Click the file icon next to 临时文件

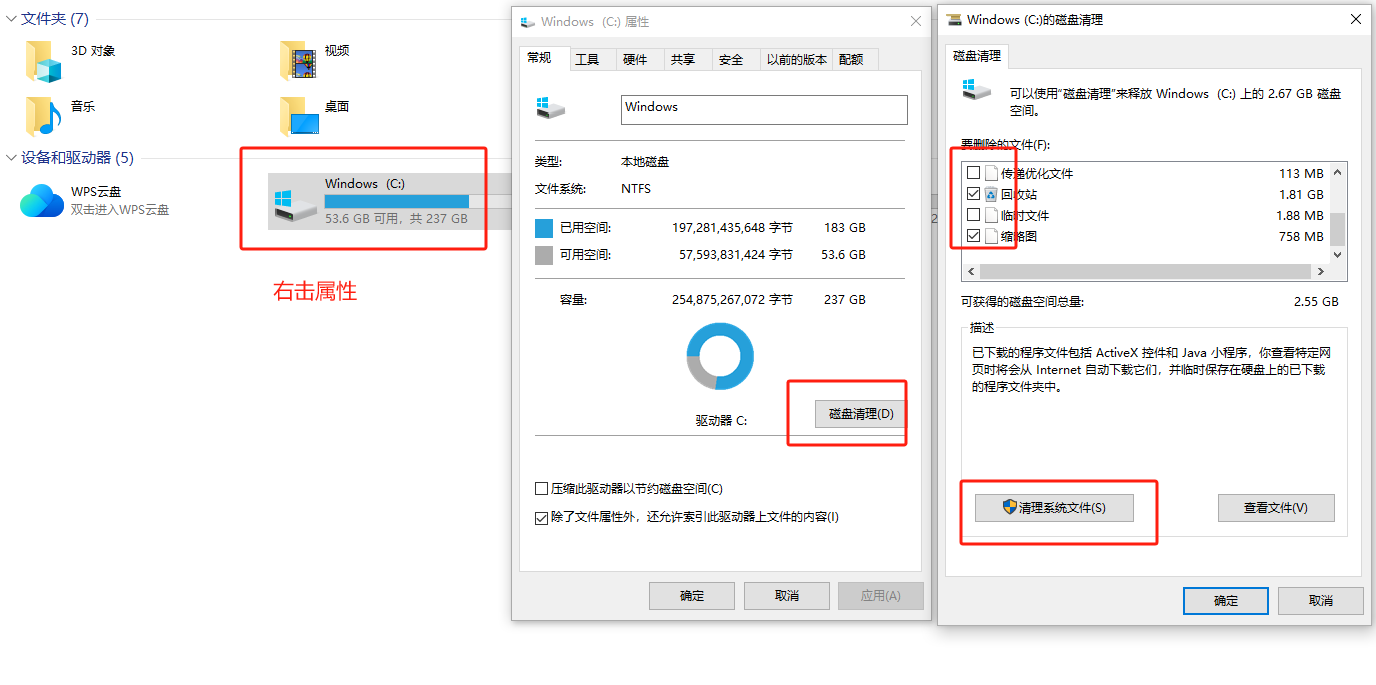pos(991,215)
